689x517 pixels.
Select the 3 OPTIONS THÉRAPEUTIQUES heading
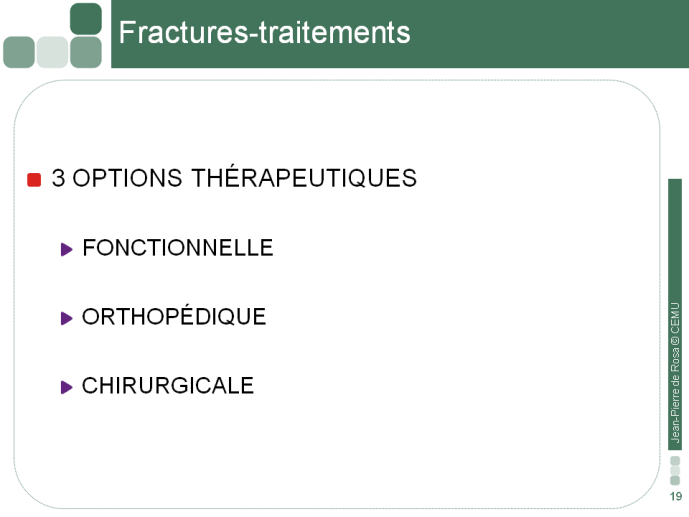pyautogui.click(x=234, y=178)
